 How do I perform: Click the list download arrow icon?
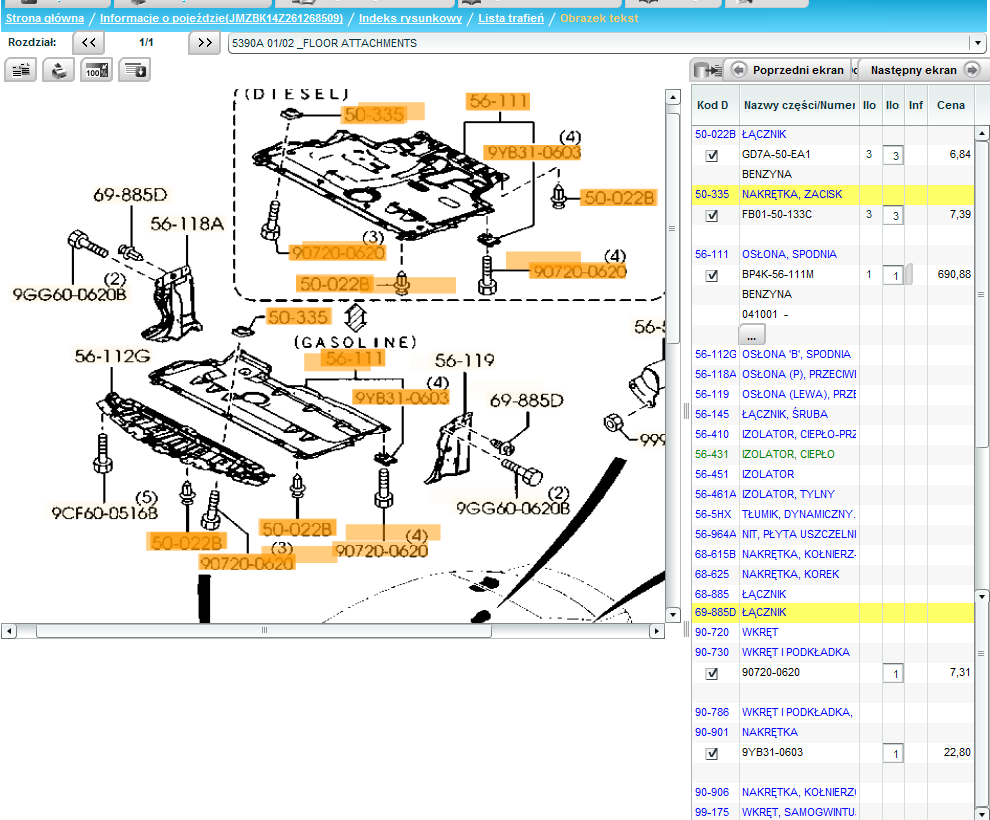[x=135, y=69]
